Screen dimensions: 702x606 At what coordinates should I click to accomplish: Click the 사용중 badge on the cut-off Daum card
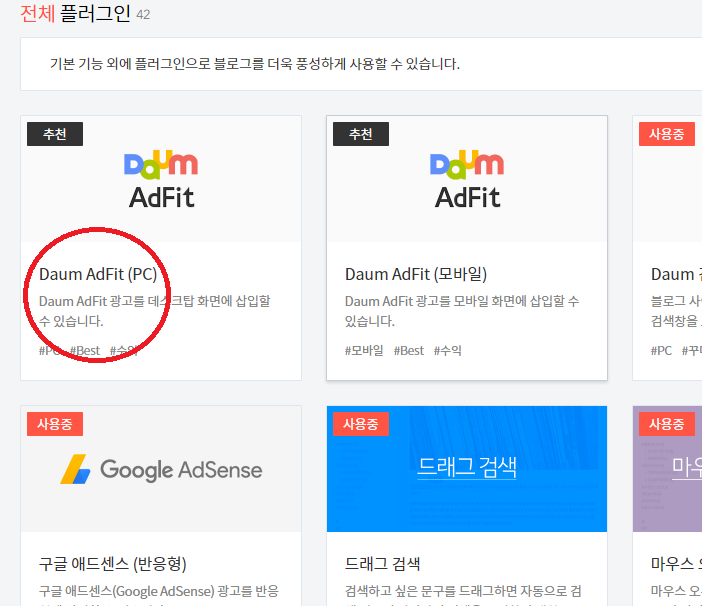(667, 134)
